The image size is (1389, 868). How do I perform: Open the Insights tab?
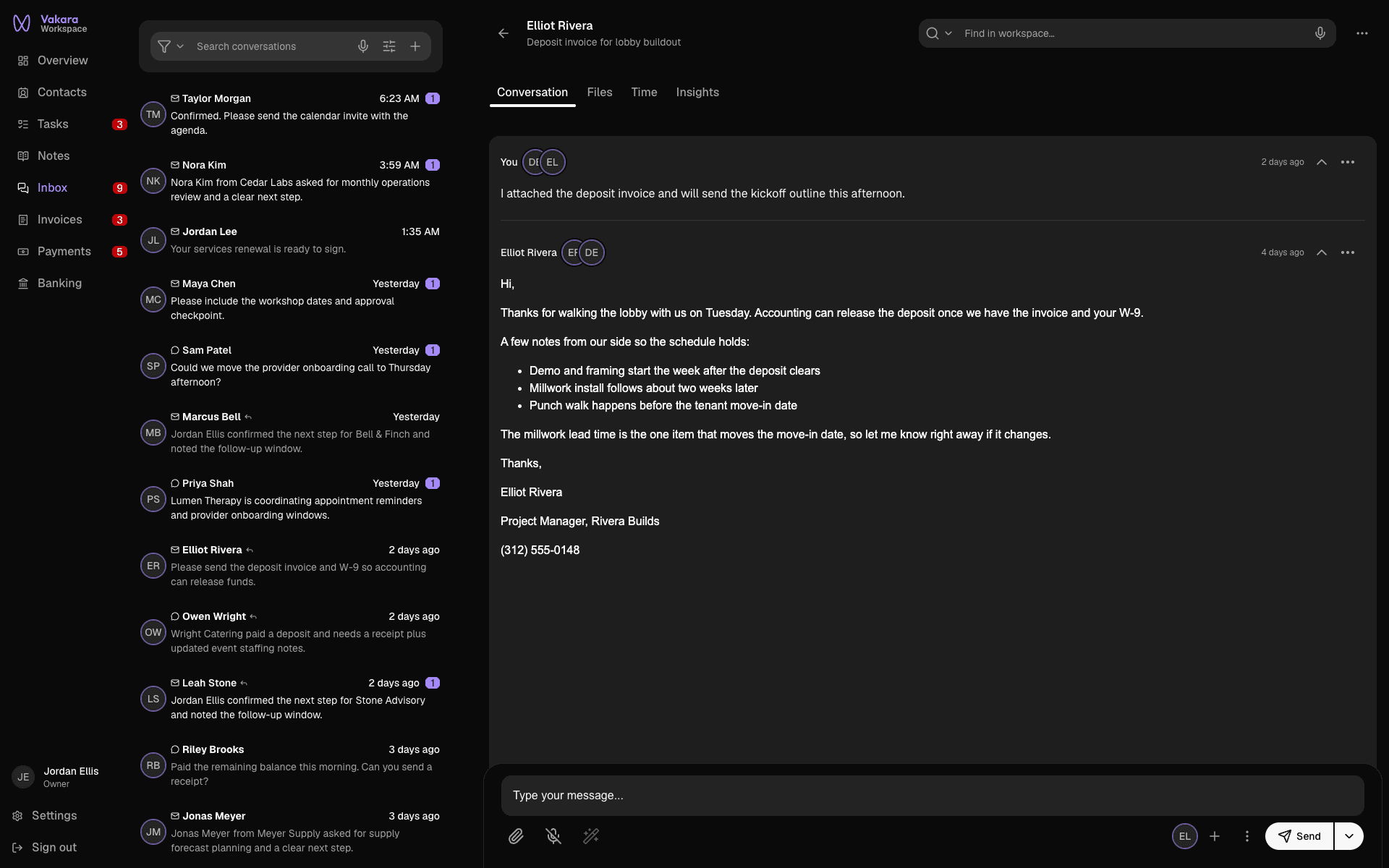tap(697, 93)
